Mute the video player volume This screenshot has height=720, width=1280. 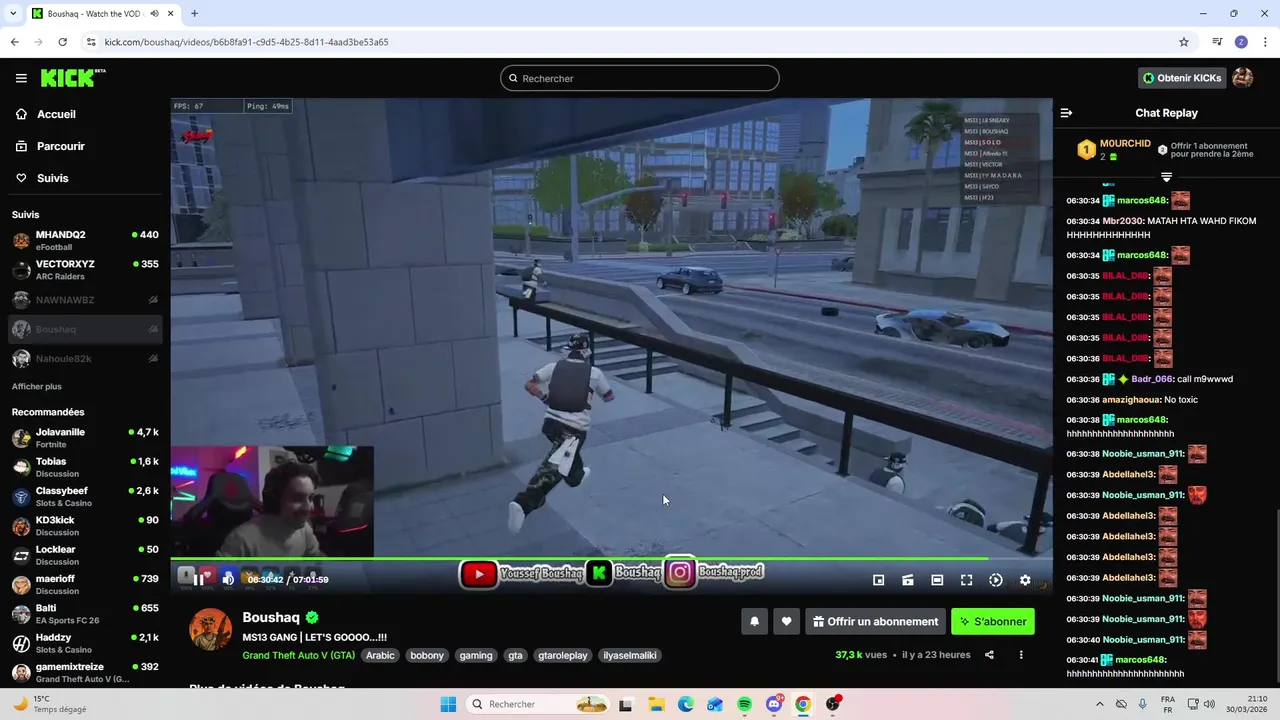tap(228, 578)
